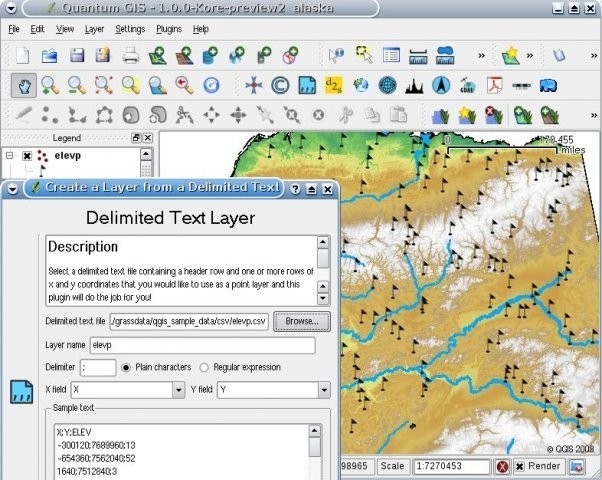Open the Plugins menu
Image resolution: width=602 pixels, height=480 pixels.
tap(169, 29)
